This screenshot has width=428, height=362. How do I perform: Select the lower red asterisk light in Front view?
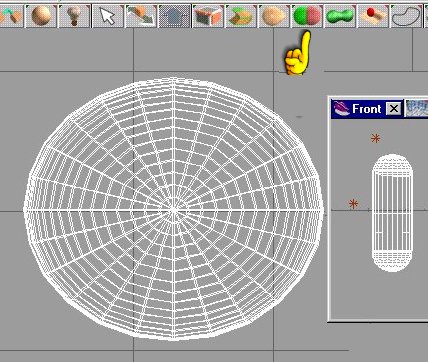(x=353, y=204)
